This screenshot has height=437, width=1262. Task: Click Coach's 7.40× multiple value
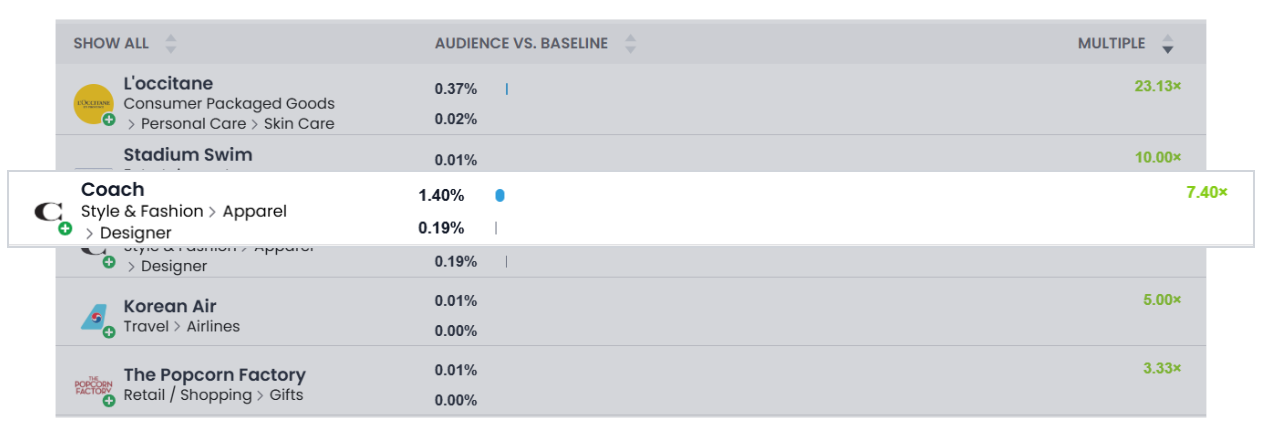click(x=1206, y=192)
